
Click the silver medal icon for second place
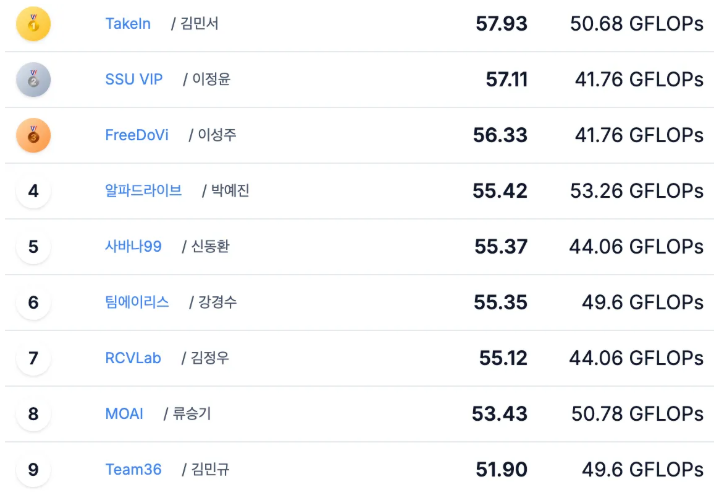[33, 79]
